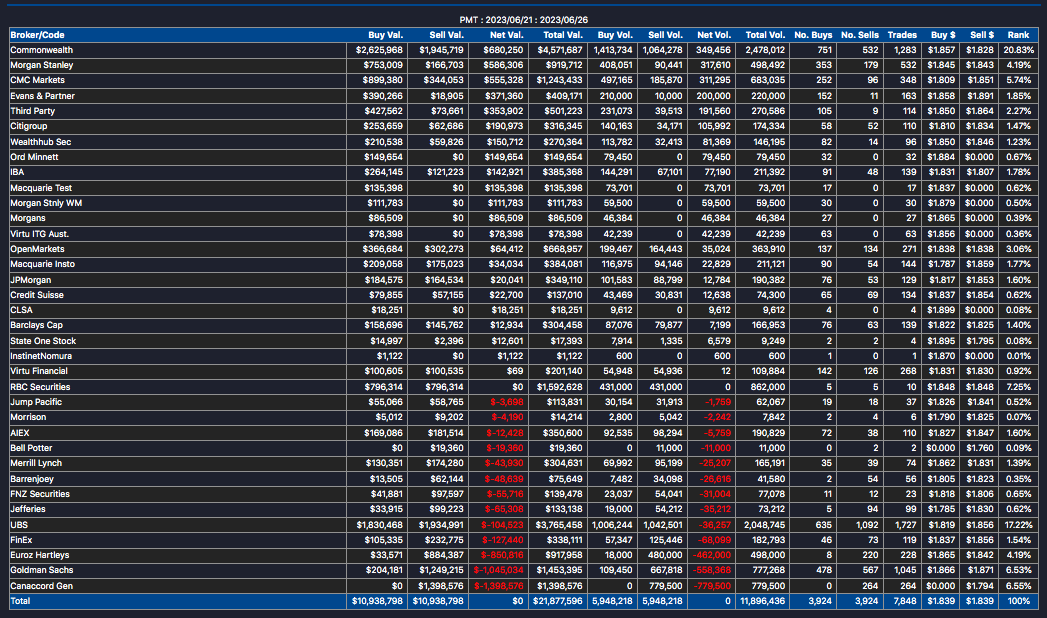Select the Euroz Hartleys broker name
Screen dimensions: 1047x618
tap(39, 555)
